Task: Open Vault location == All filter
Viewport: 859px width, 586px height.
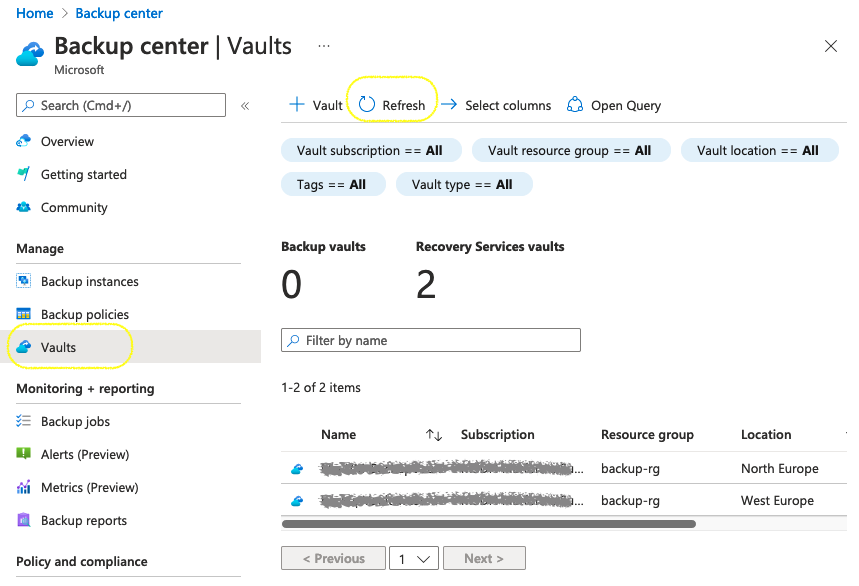Action: pyautogui.click(x=759, y=150)
